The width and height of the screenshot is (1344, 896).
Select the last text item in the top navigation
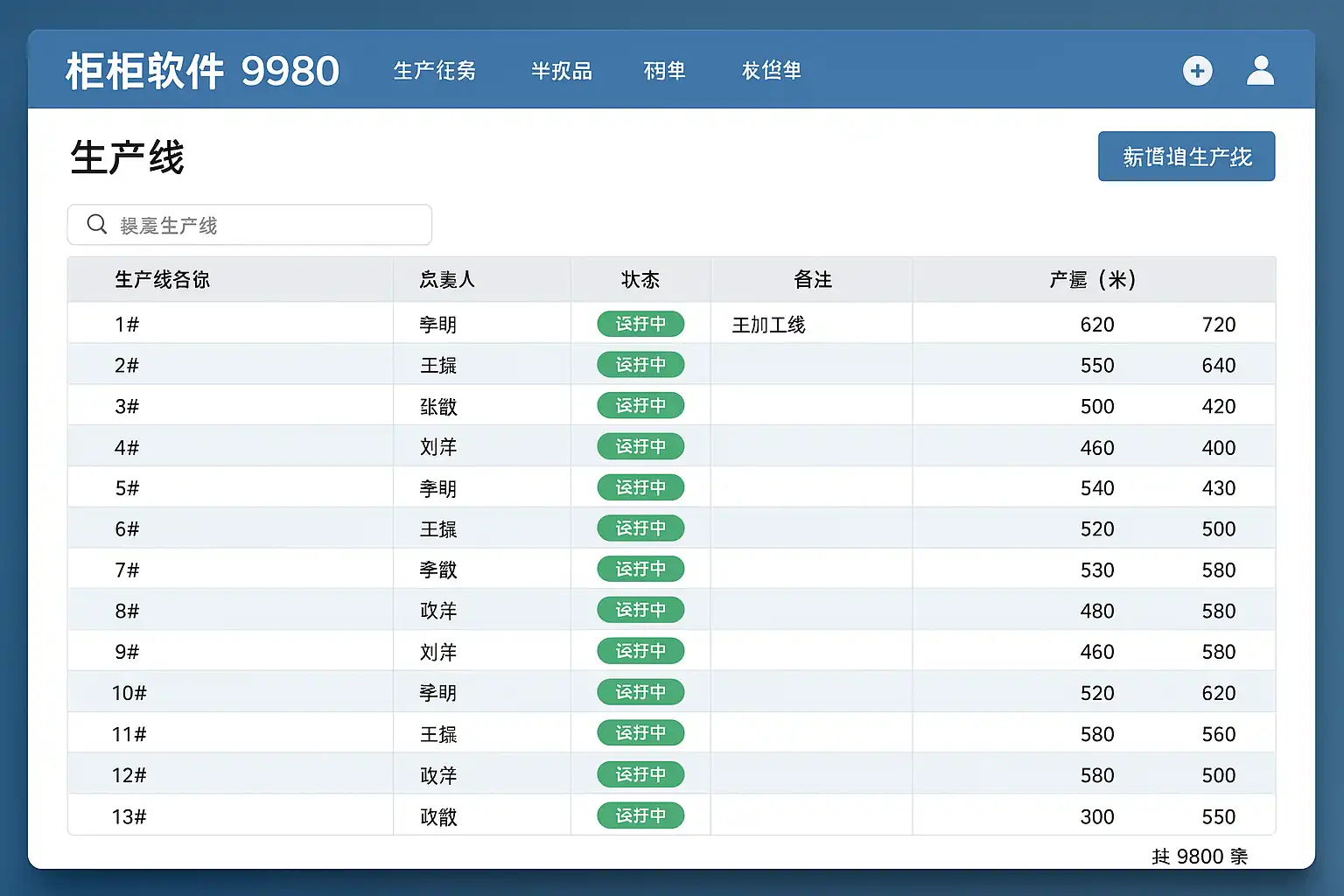pos(772,71)
